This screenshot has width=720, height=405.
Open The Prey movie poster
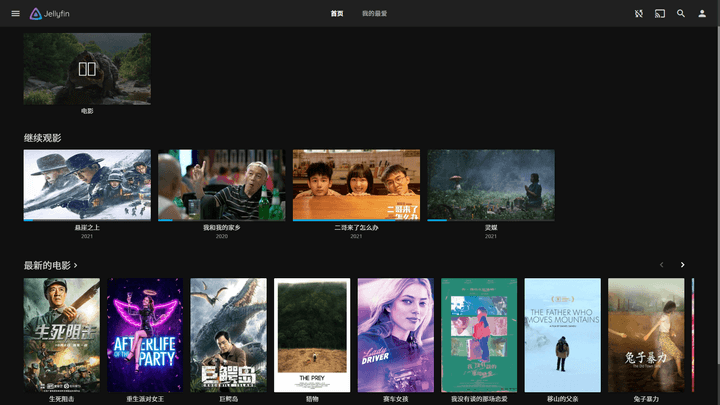[x=312, y=334]
